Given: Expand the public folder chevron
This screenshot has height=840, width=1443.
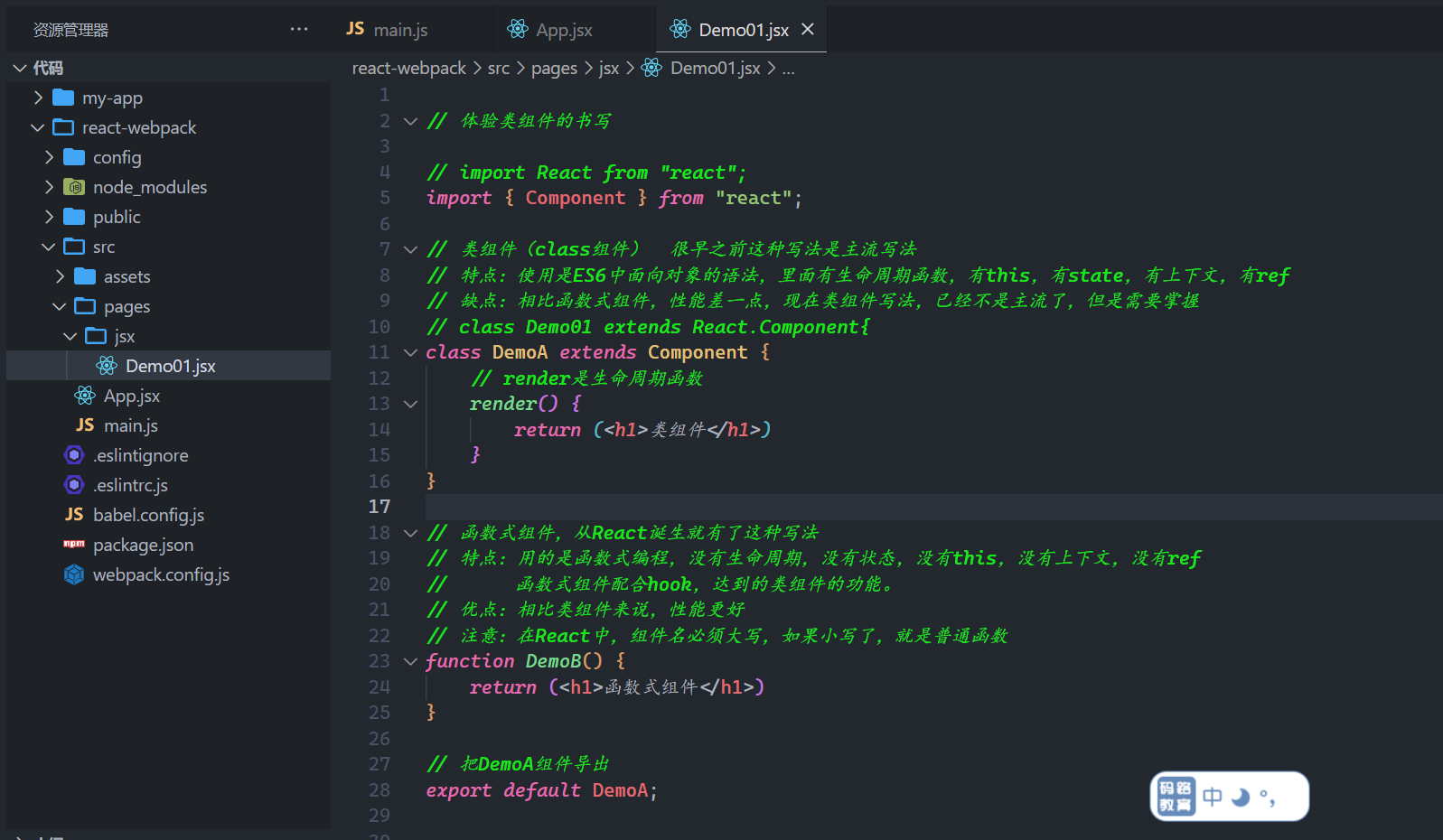Looking at the screenshot, I should (49, 217).
